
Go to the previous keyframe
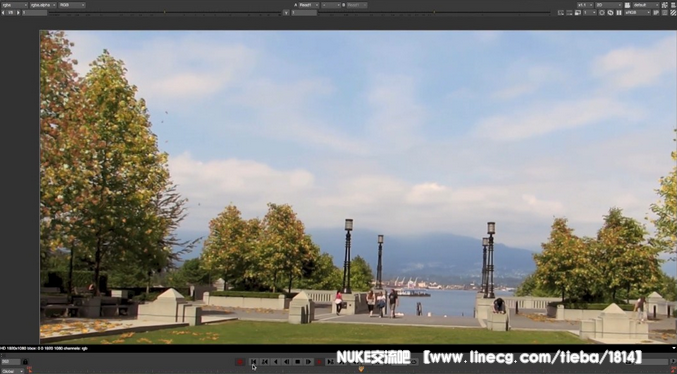point(265,362)
